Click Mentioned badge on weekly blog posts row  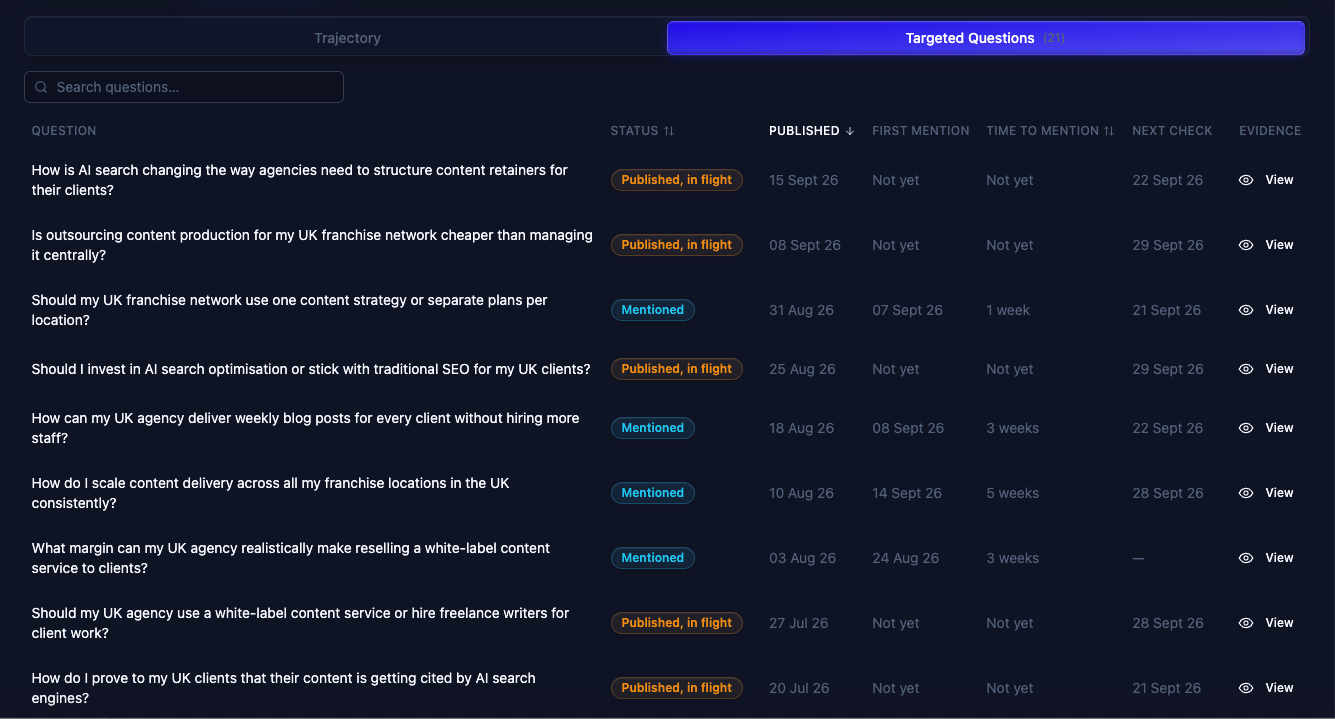(653, 428)
